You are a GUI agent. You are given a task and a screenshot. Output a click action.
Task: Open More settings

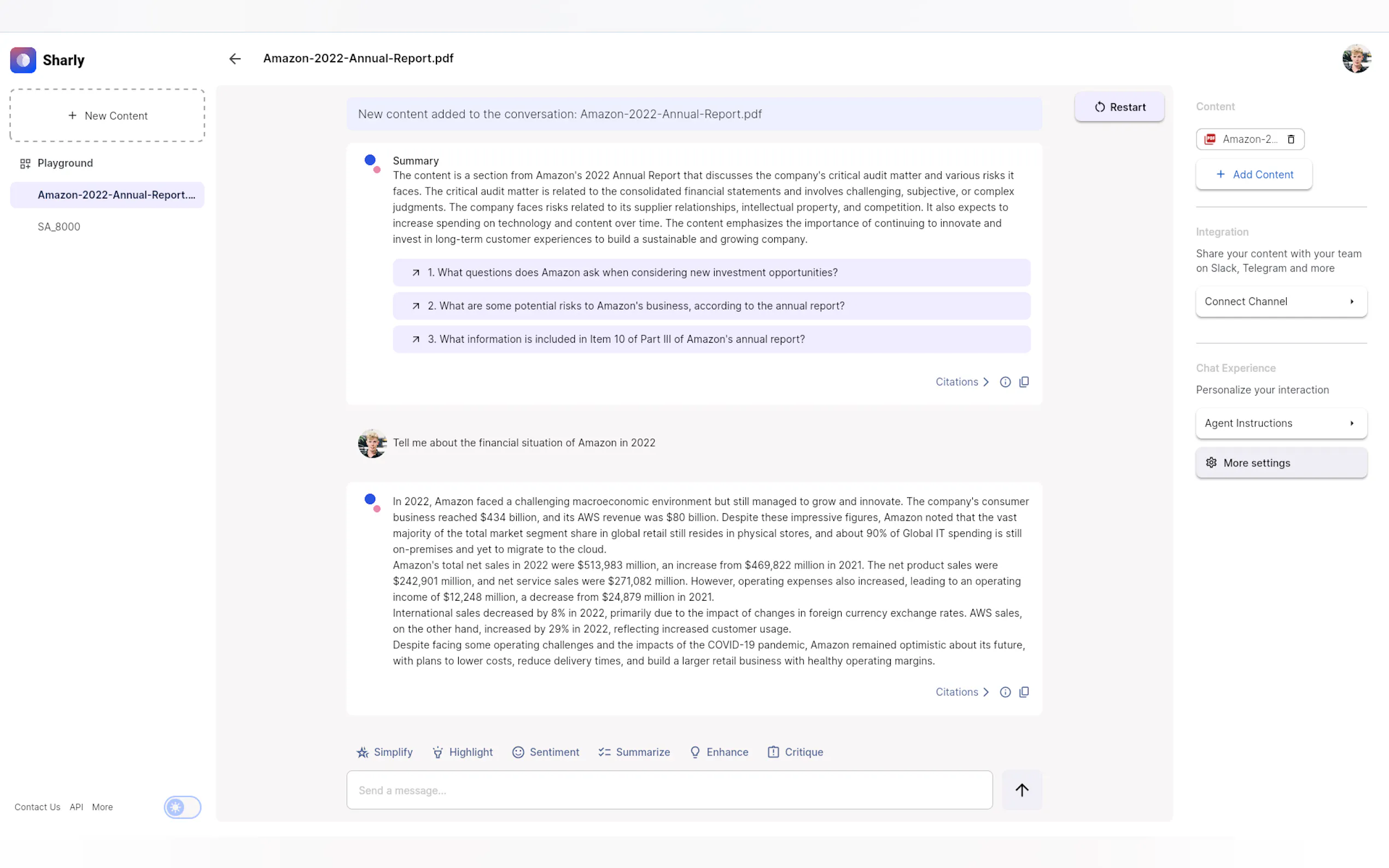(x=1281, y=463)
